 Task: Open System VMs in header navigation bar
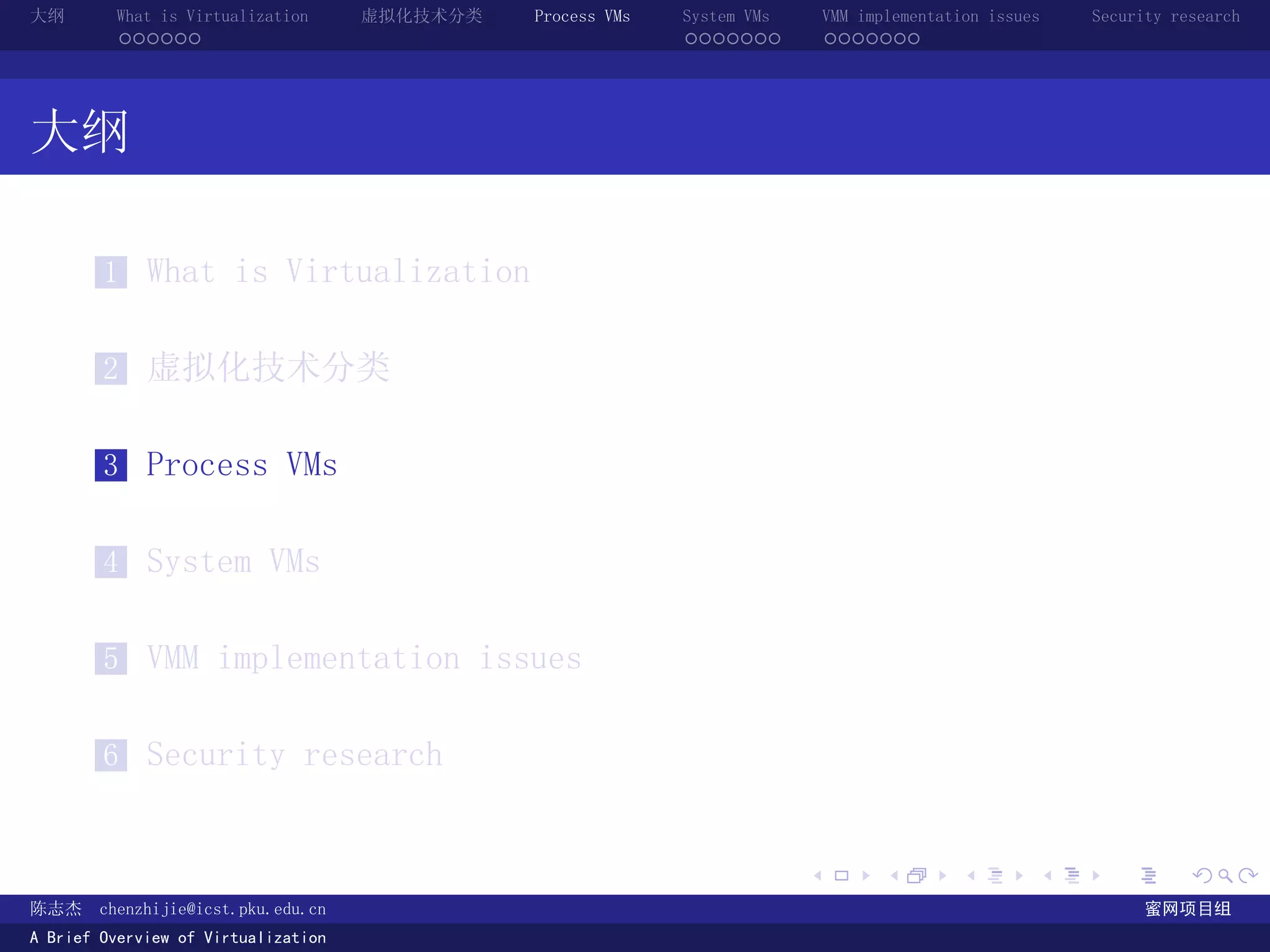726,16
